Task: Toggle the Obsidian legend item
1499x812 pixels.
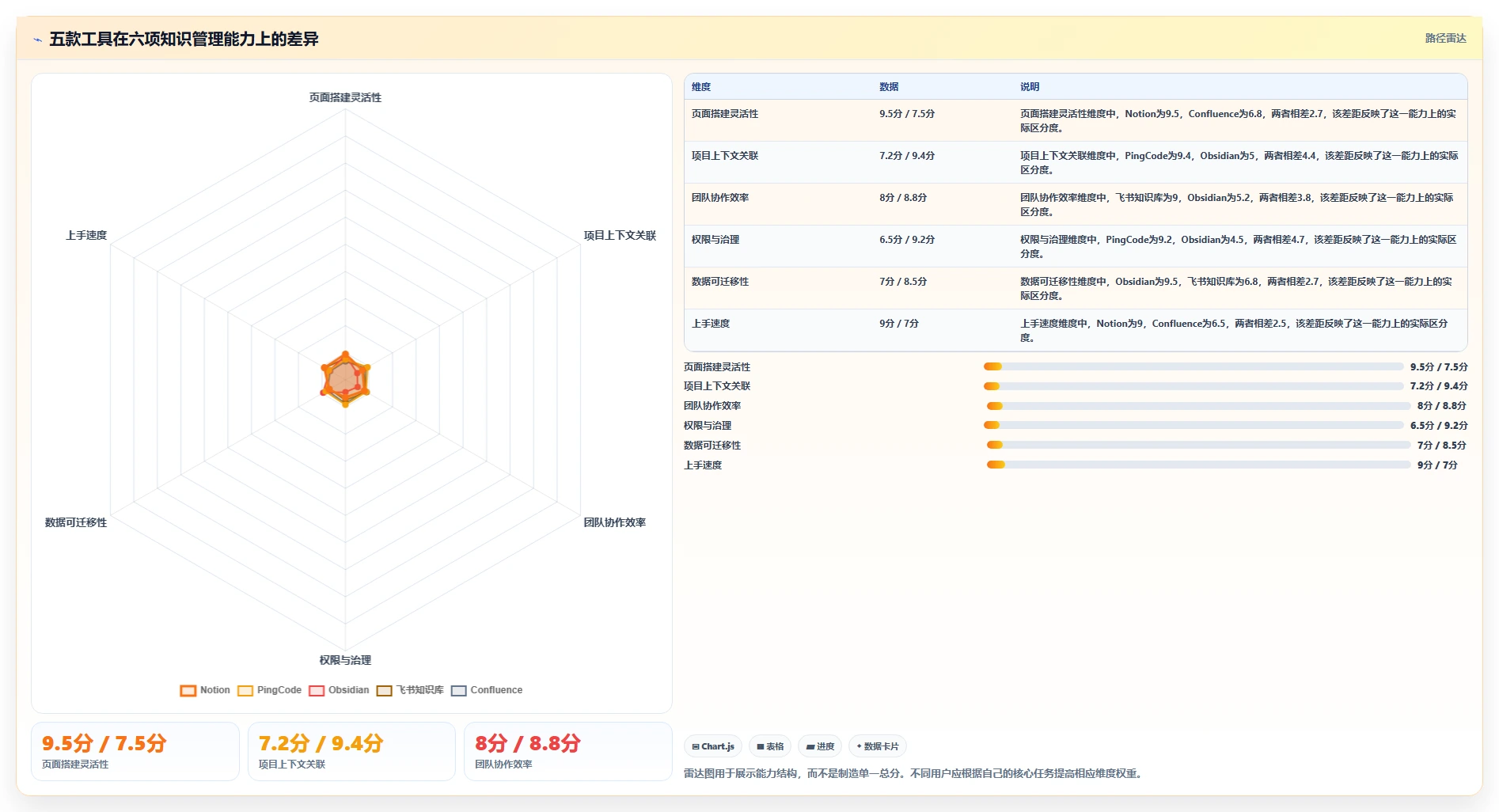Action: 340,690
